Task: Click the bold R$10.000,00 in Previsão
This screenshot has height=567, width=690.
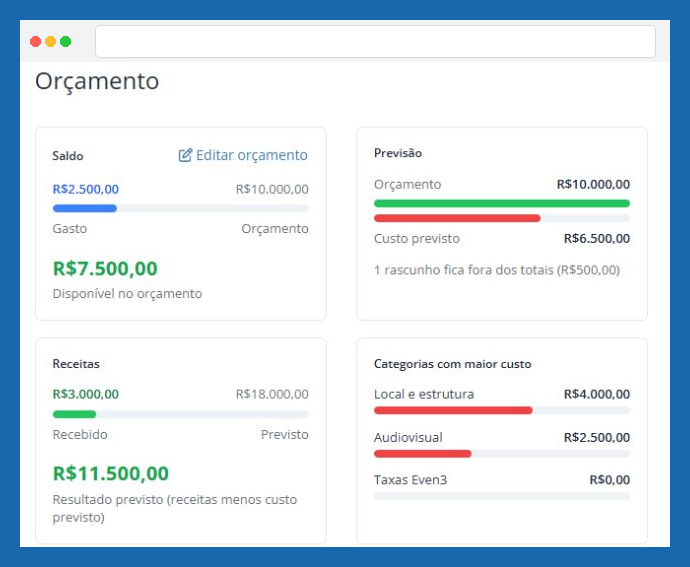Action: (593, 184)
